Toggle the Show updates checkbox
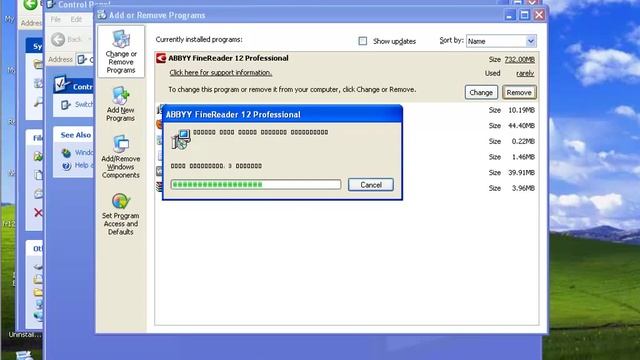The height and width of the screenshot is (360, 640). [x=362, y=41]
